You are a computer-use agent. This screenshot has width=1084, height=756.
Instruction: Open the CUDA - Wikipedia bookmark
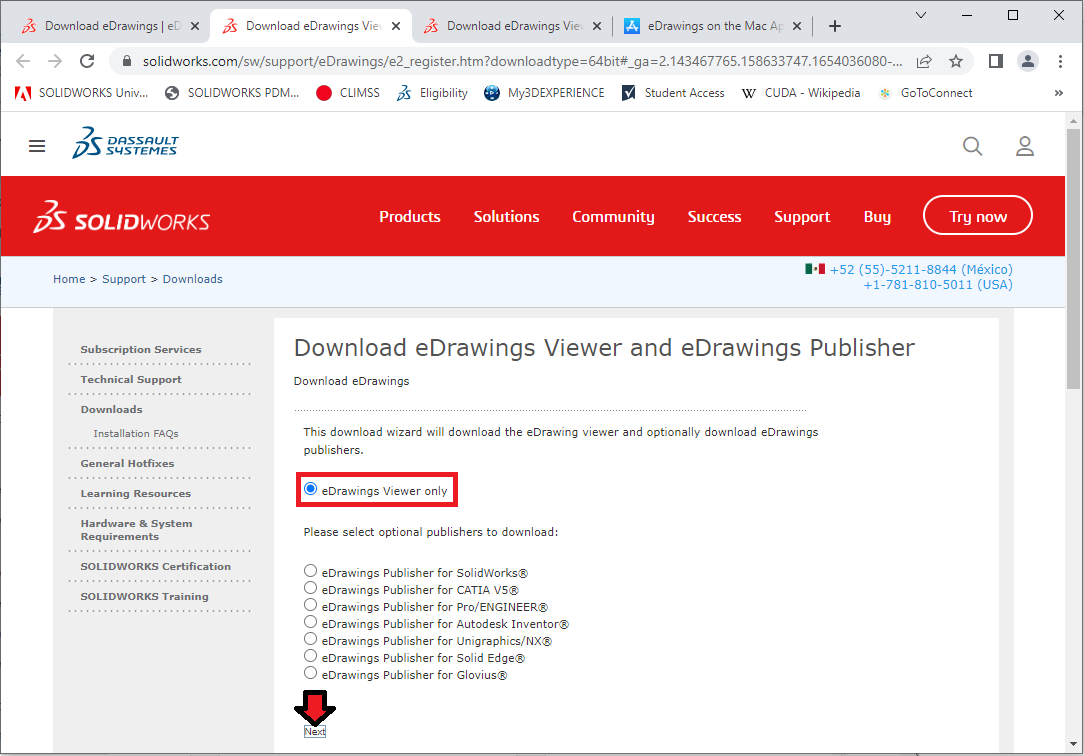pos(801,93)
